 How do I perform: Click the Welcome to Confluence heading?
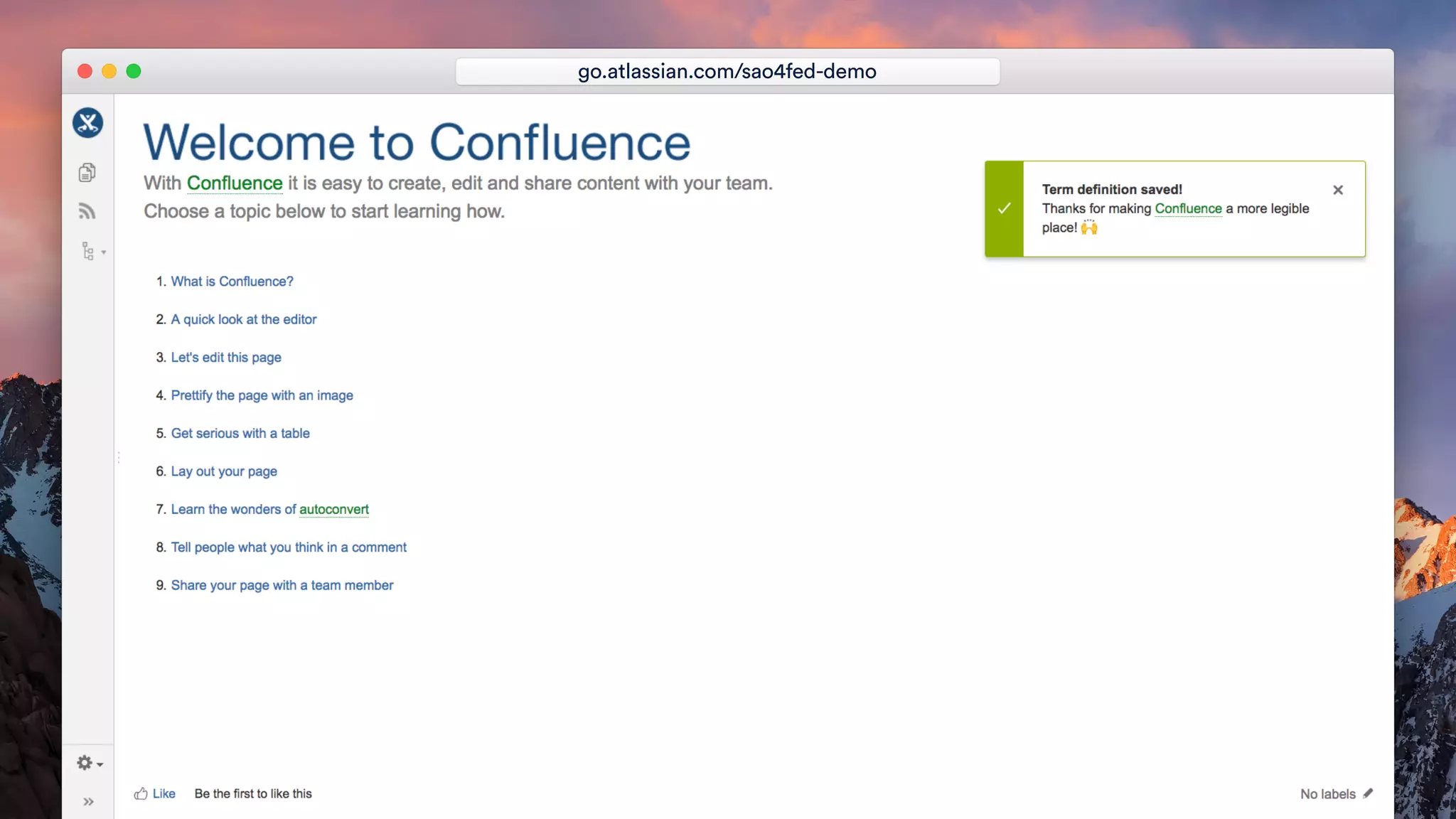417,141
